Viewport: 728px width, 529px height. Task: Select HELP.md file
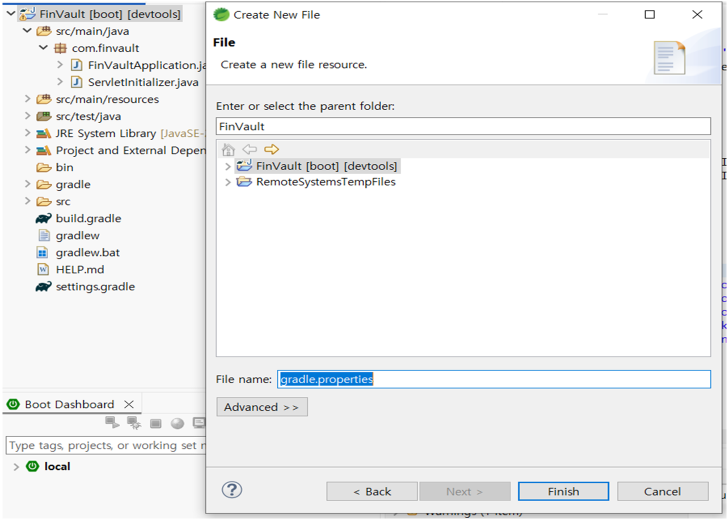[x=80, y=269]
